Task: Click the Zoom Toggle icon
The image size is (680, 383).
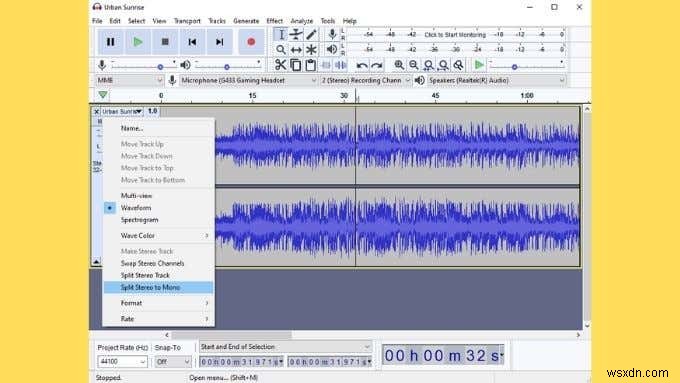Action: pyautogui.click(x=458, y=65)
